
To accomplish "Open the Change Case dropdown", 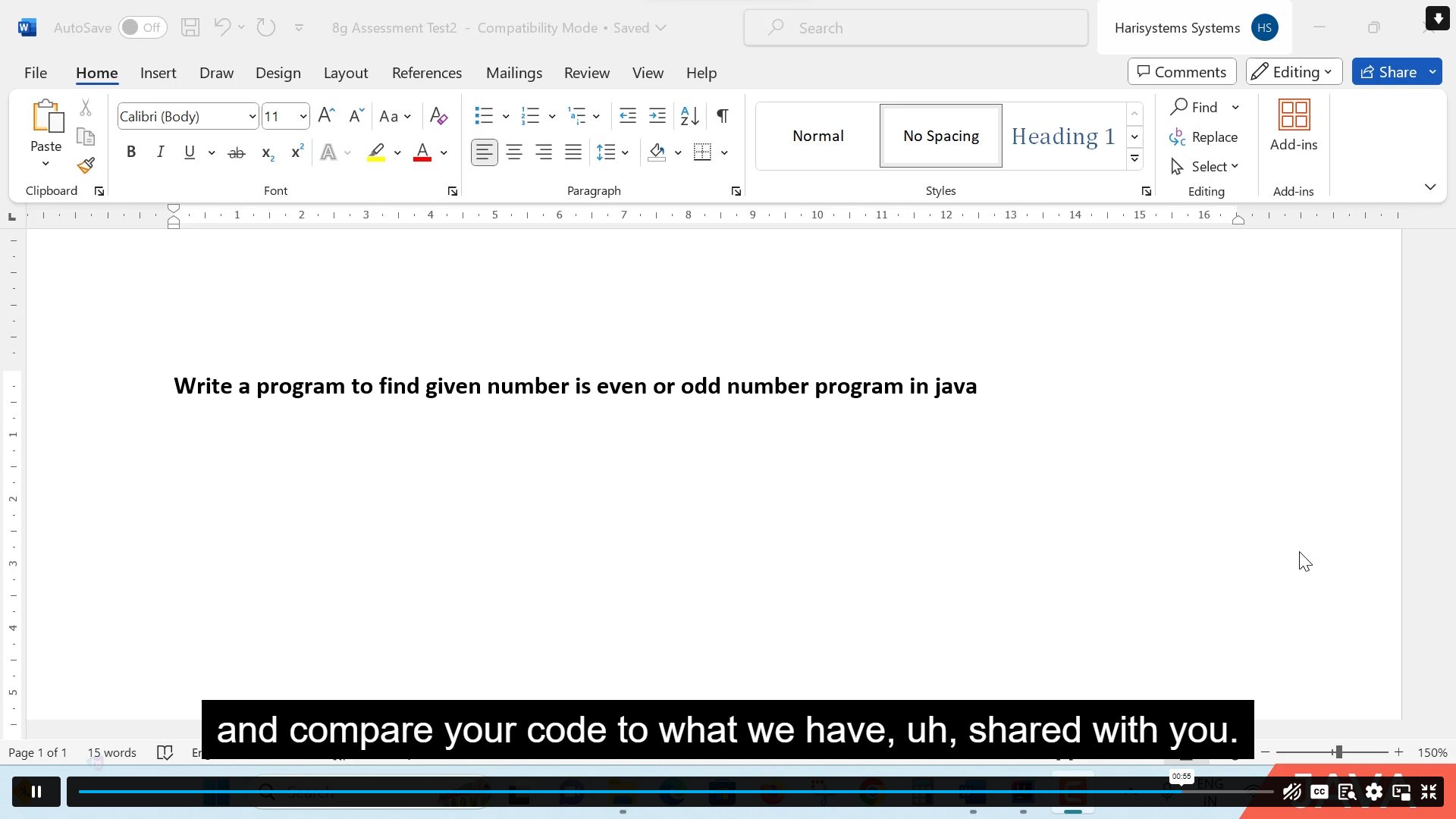I will coord(395,115).
